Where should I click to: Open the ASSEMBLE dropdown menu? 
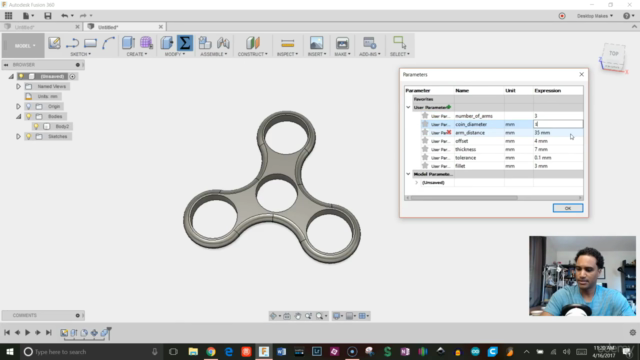point(213,54)
